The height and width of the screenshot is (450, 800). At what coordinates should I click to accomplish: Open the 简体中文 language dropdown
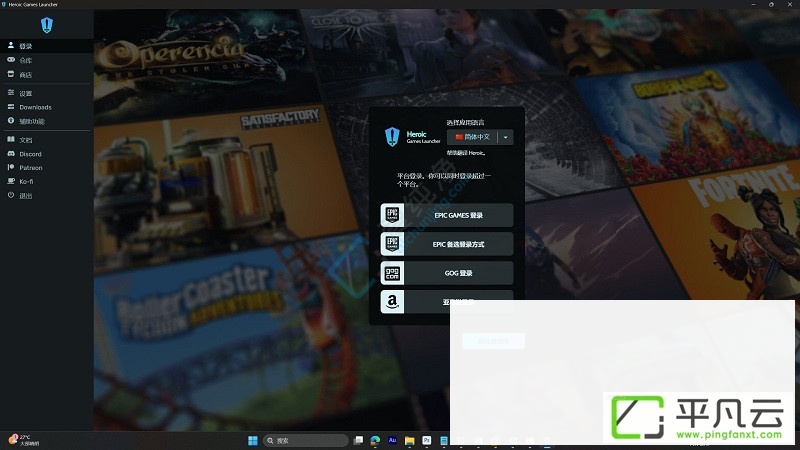(x=480, y=137)
